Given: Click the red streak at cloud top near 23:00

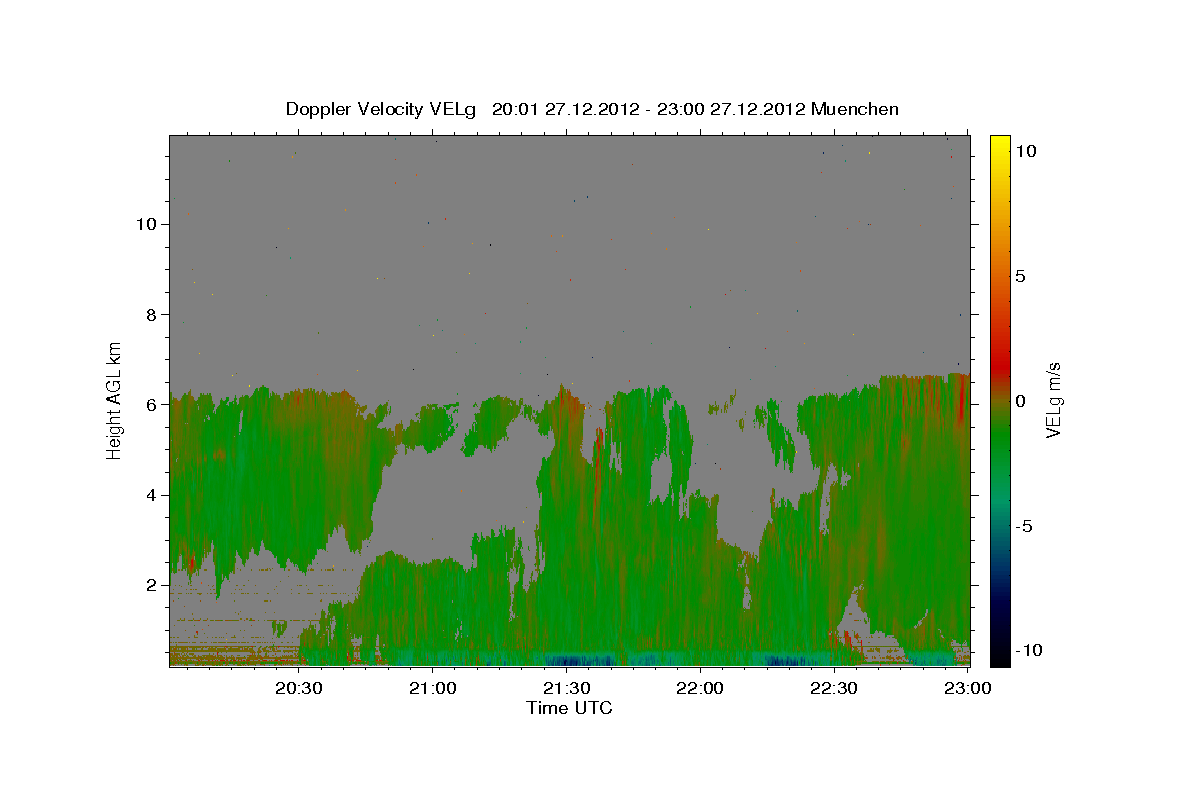Looking at the screenshot, I should [960, 401].
